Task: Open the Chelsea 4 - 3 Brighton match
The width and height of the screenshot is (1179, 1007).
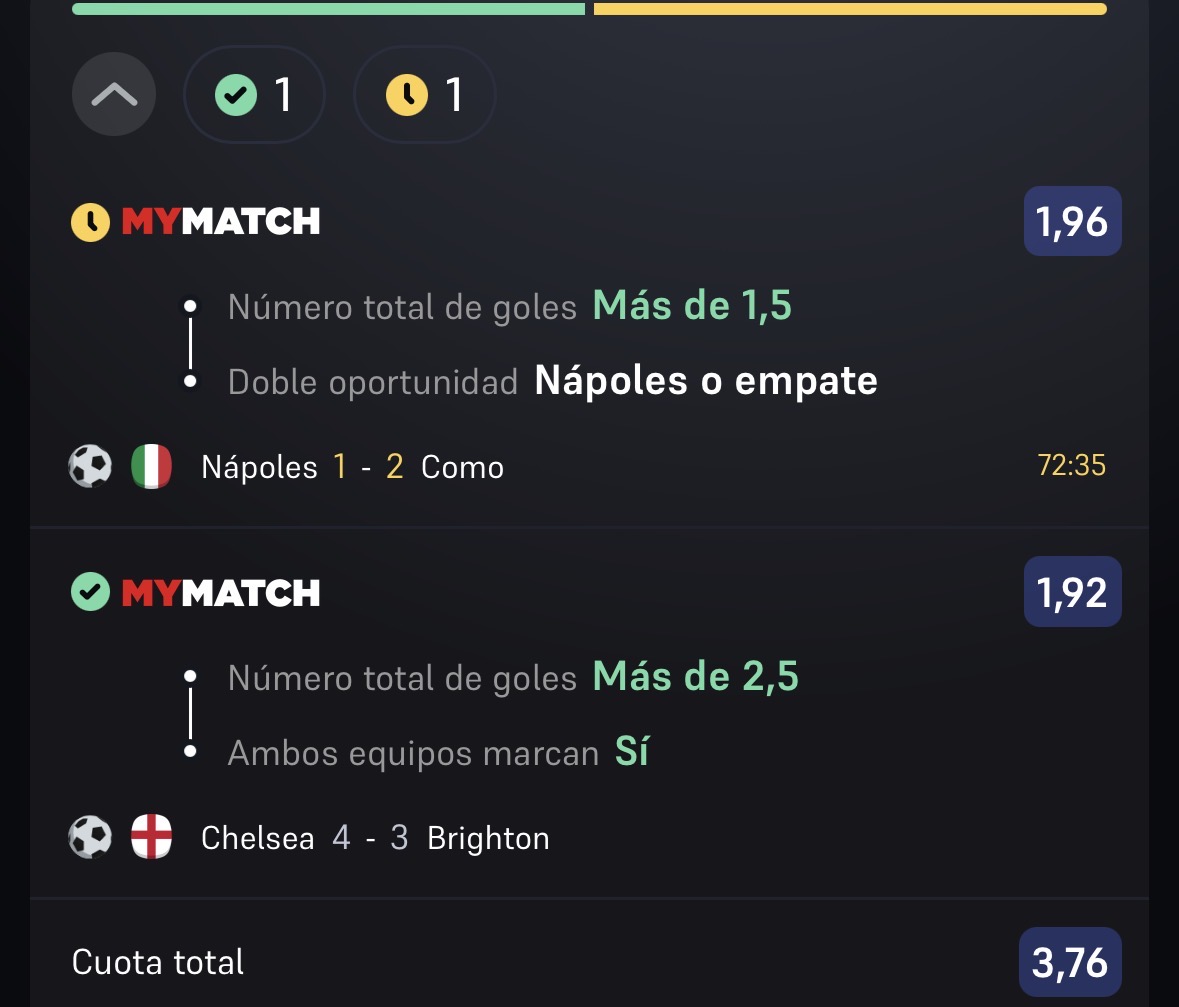Action: click(x=375, y=838)
